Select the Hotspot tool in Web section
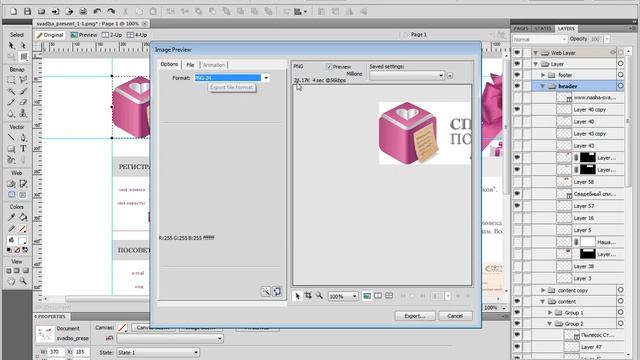 pos(11,184)
